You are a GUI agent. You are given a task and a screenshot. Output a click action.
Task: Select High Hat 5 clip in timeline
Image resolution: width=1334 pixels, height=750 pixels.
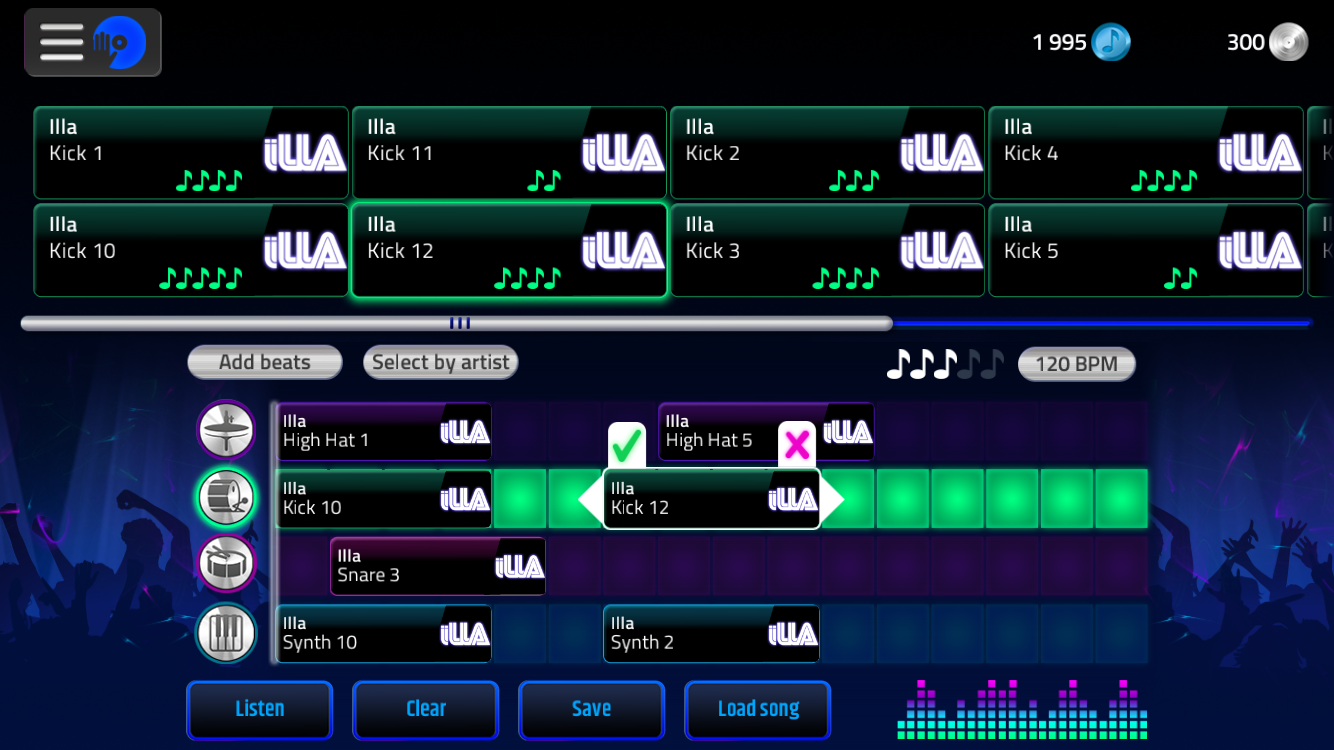coord(766,432)
